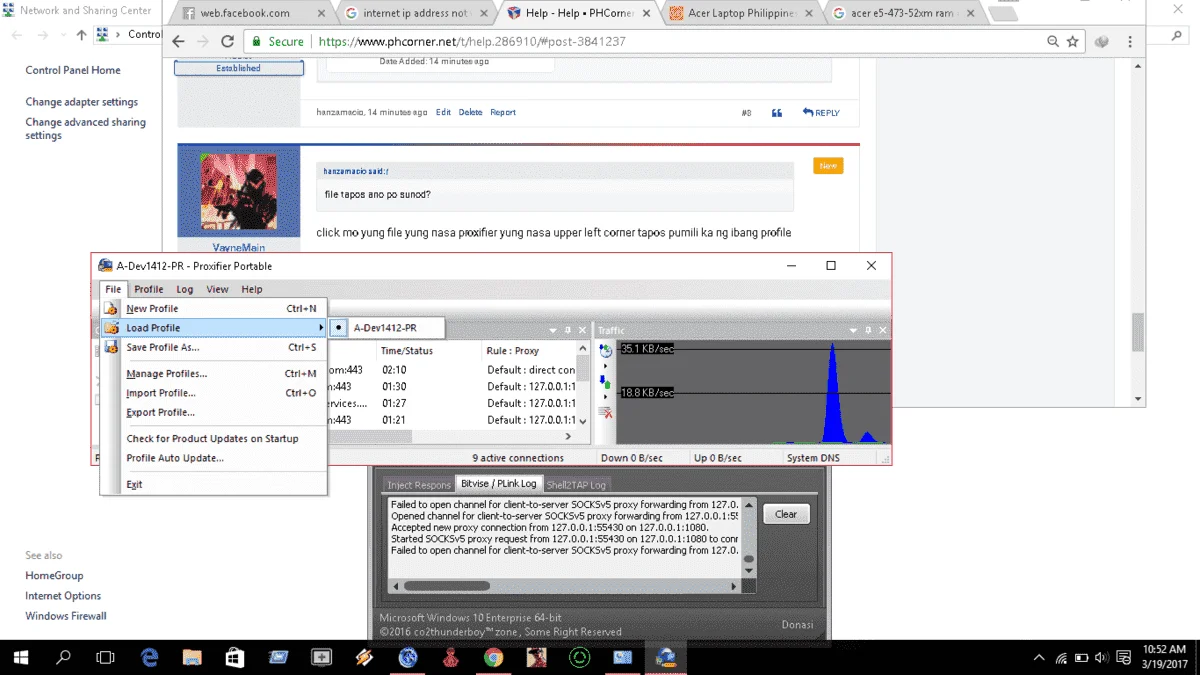Switch to Shell2TAP Log tab
This screenshot has height=675, width=1200.
[x=576, y=485]
